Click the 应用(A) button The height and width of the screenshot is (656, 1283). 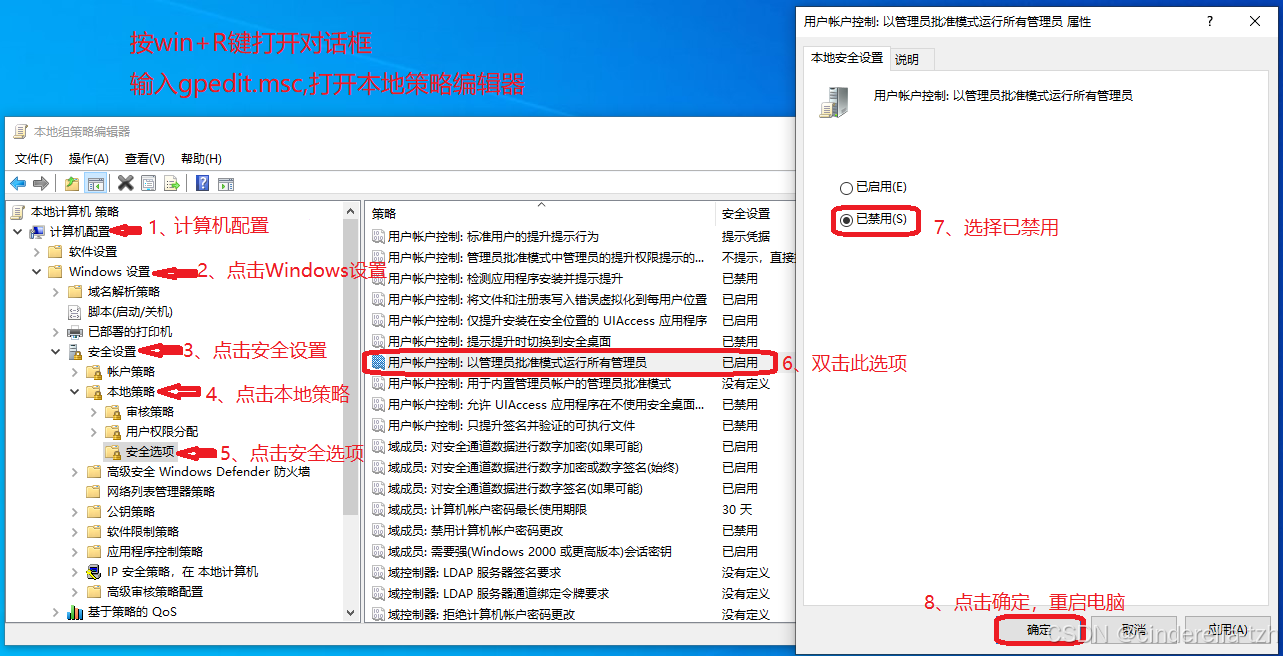click(x=1226, y=630)
